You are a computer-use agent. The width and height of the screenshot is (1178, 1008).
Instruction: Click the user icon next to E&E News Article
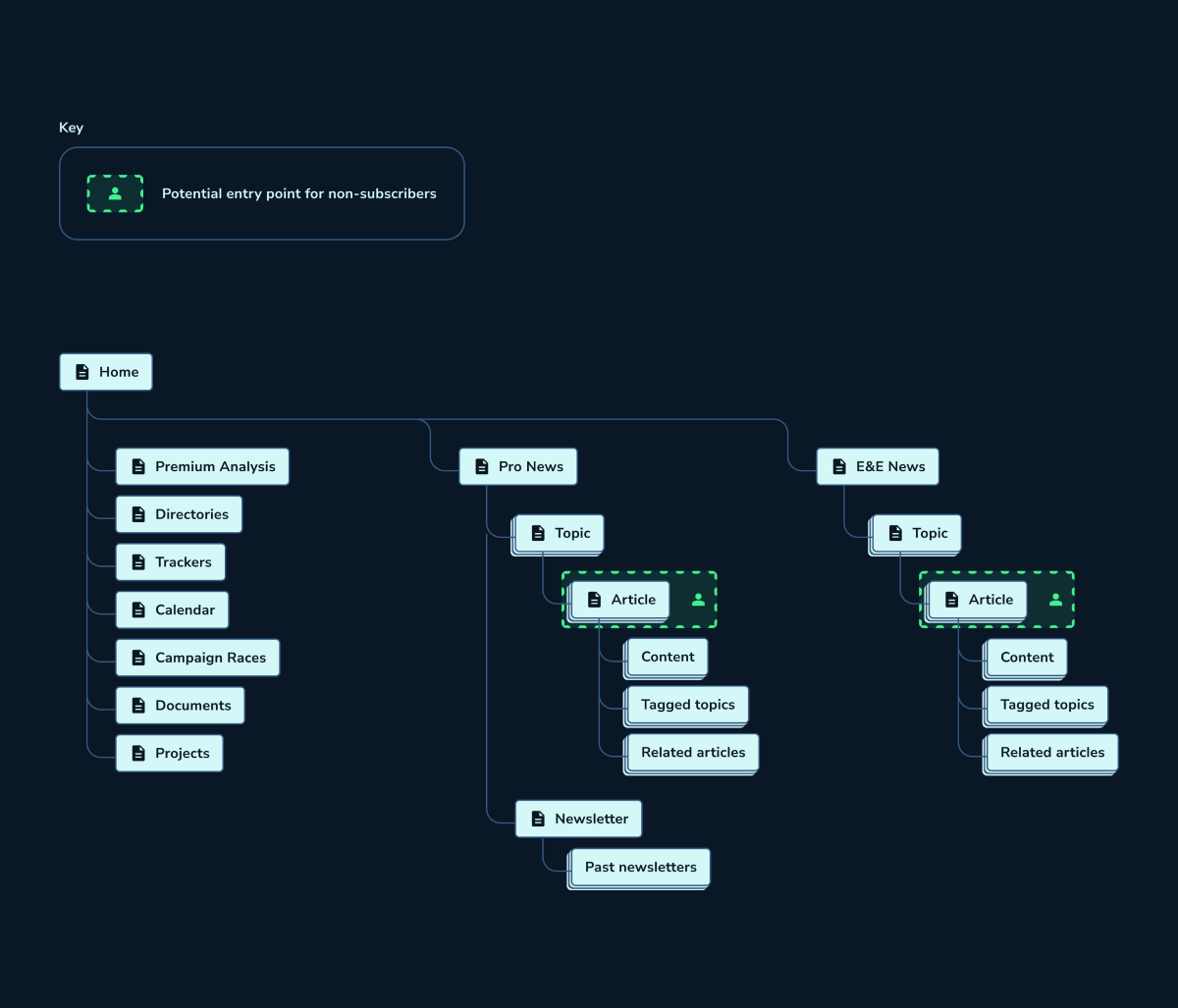1055,600
